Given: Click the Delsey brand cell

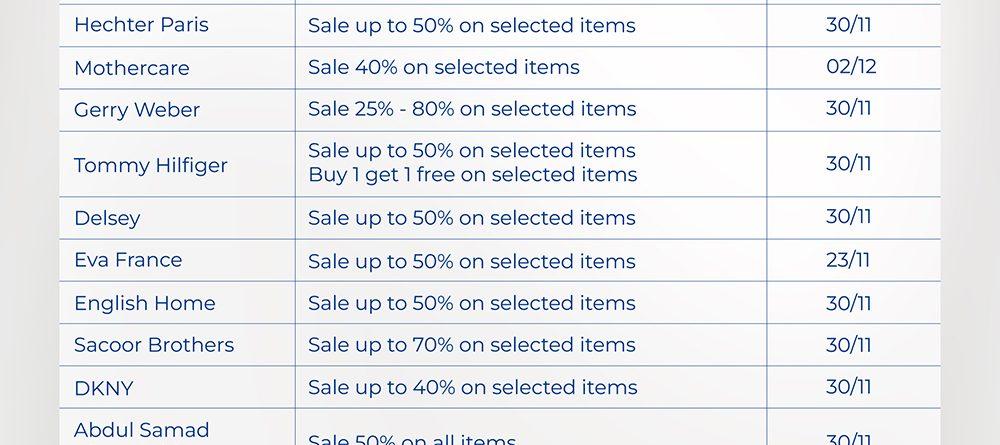Looking at the screenshot, I should (x=107, y=218).
